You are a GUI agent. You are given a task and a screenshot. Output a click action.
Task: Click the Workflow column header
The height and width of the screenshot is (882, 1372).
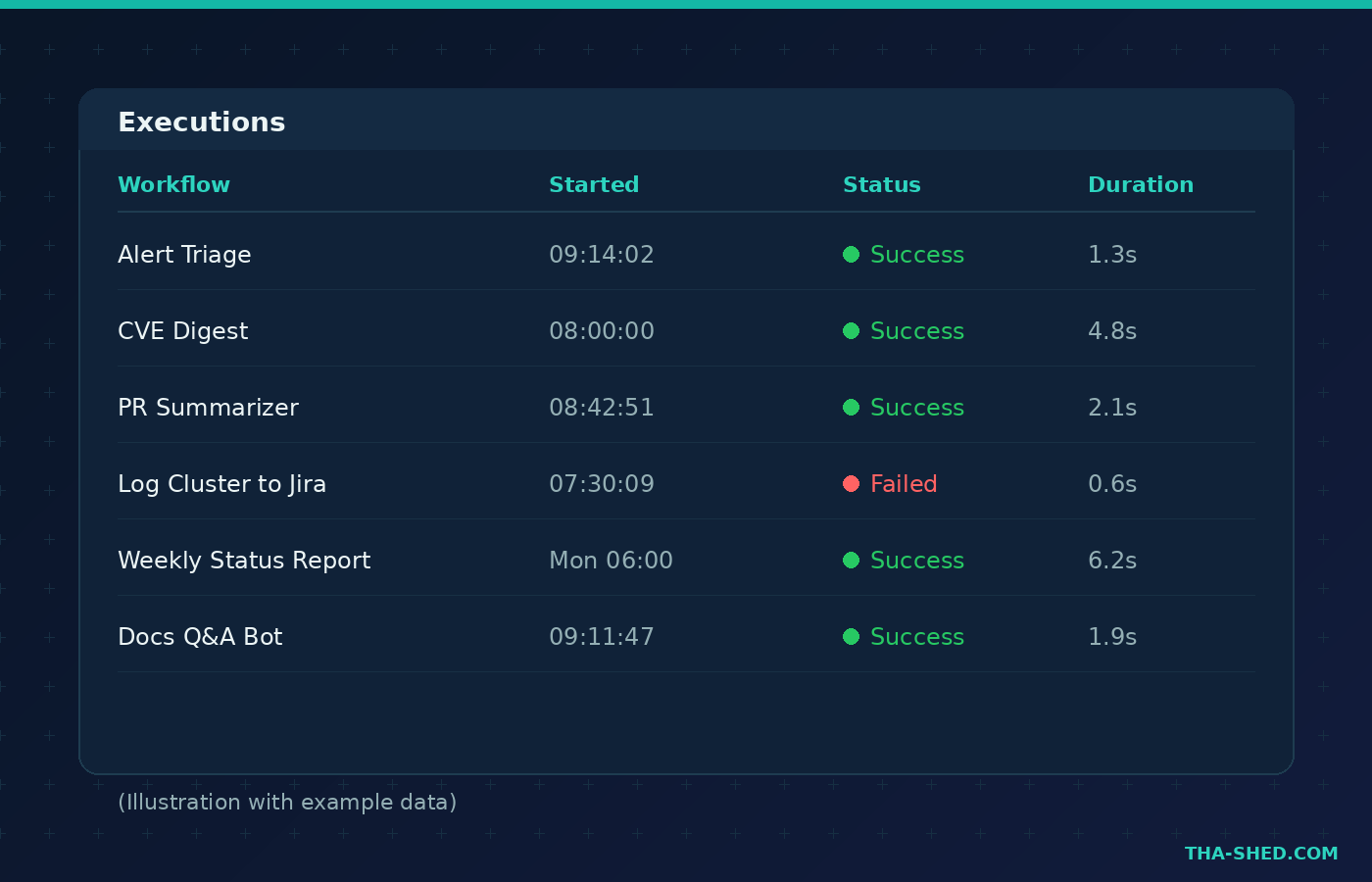coord(173,184)
